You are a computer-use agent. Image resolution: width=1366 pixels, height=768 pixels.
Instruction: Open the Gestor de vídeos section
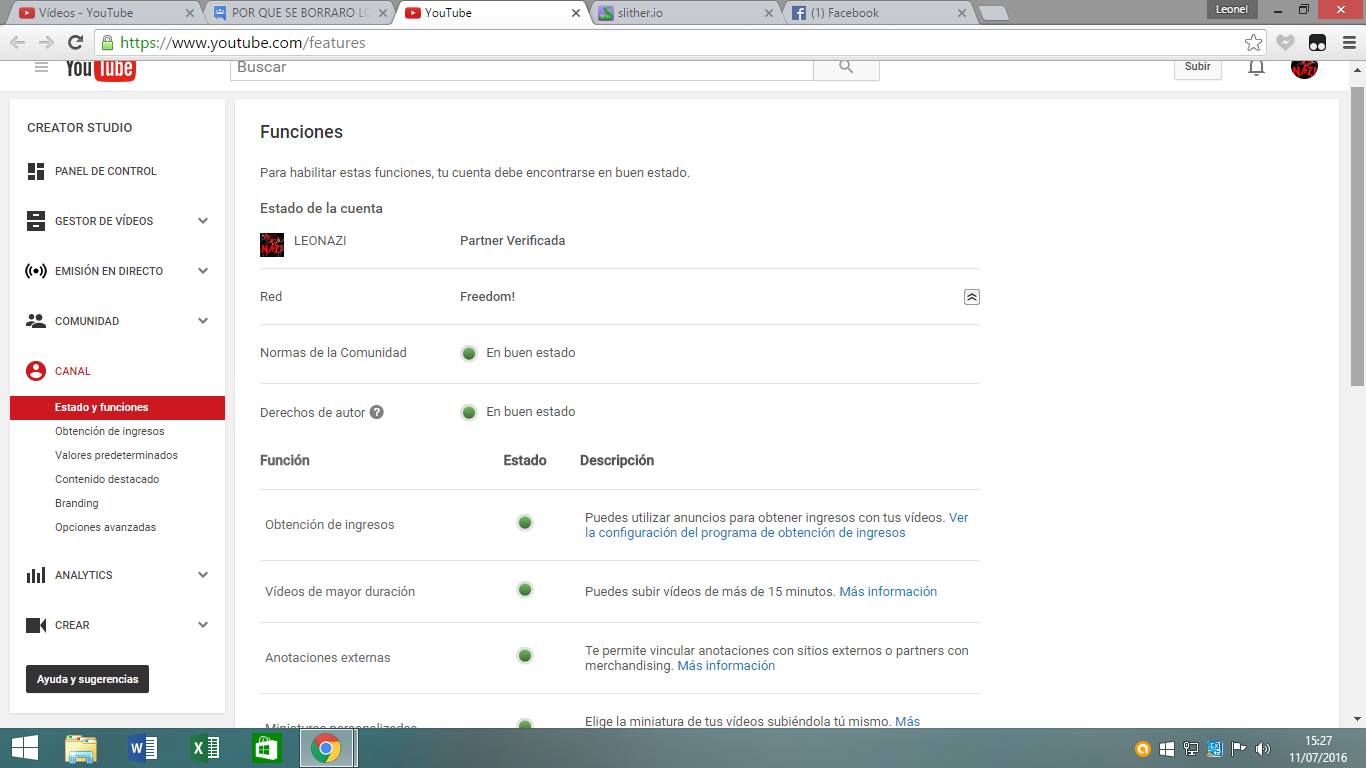pos(104,221)
